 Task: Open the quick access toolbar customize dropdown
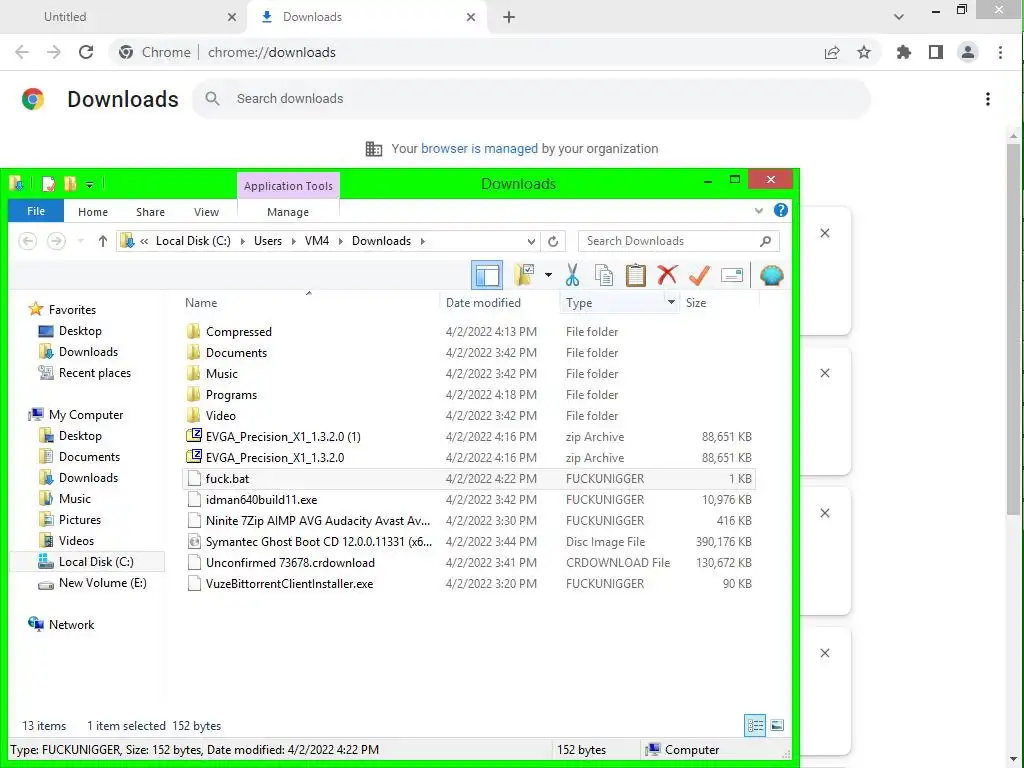89,185
